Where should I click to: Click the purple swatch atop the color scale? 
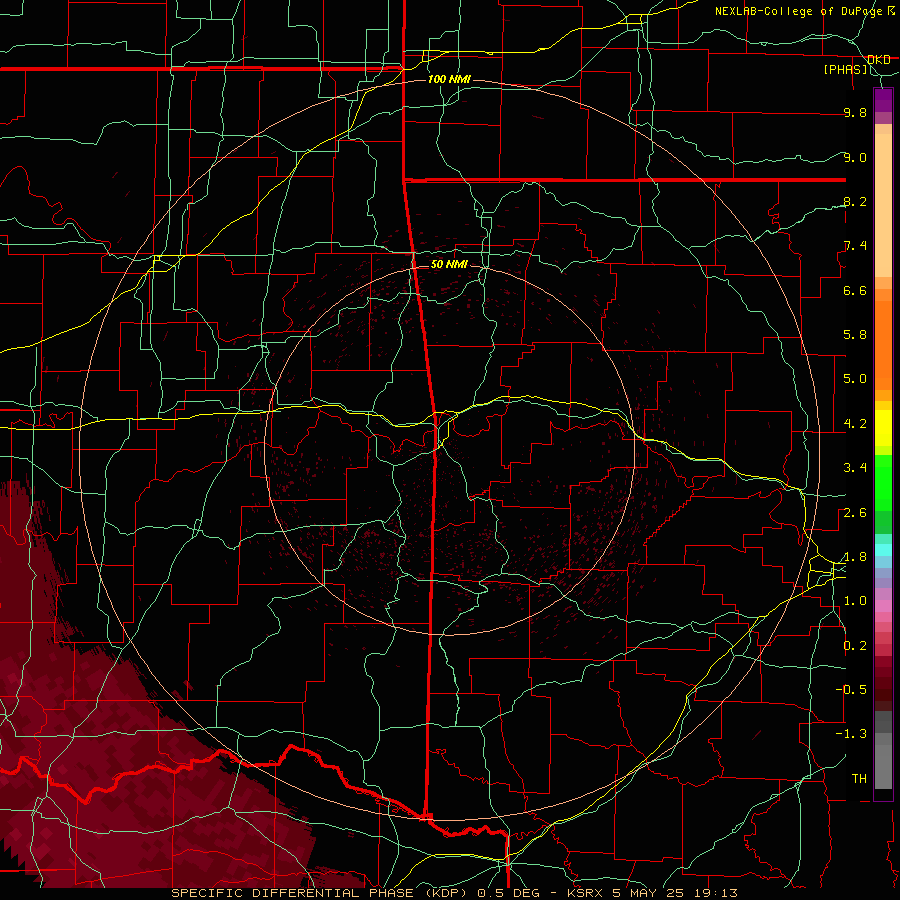883,100
